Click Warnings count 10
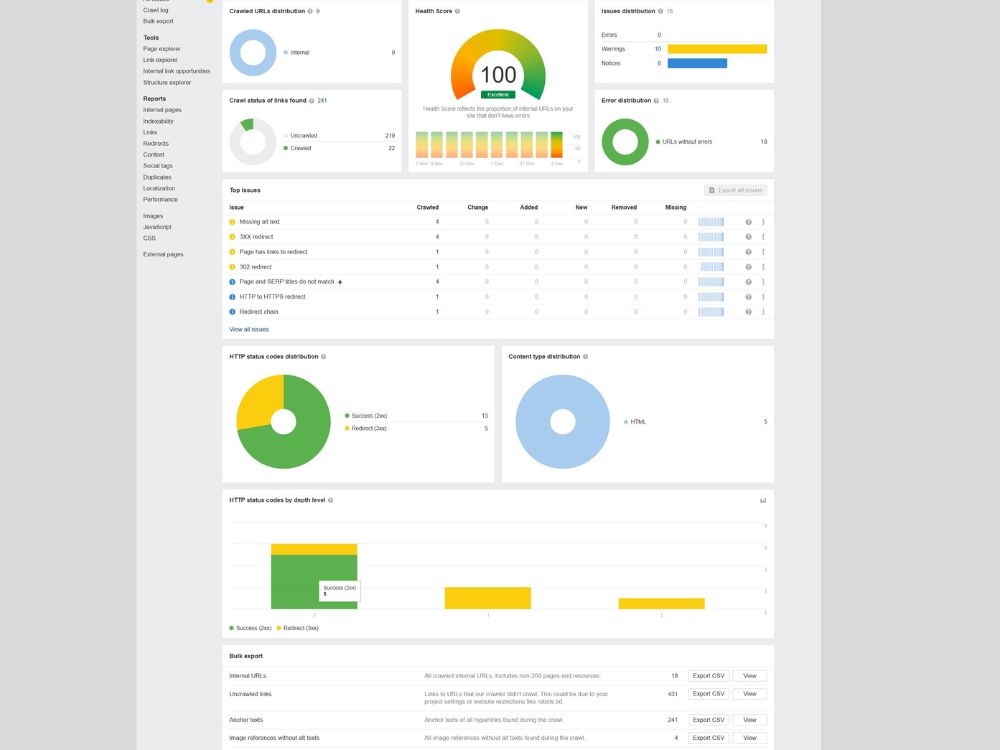The height and width of the screenshot is (750, 1000). [x=658, y=49]
